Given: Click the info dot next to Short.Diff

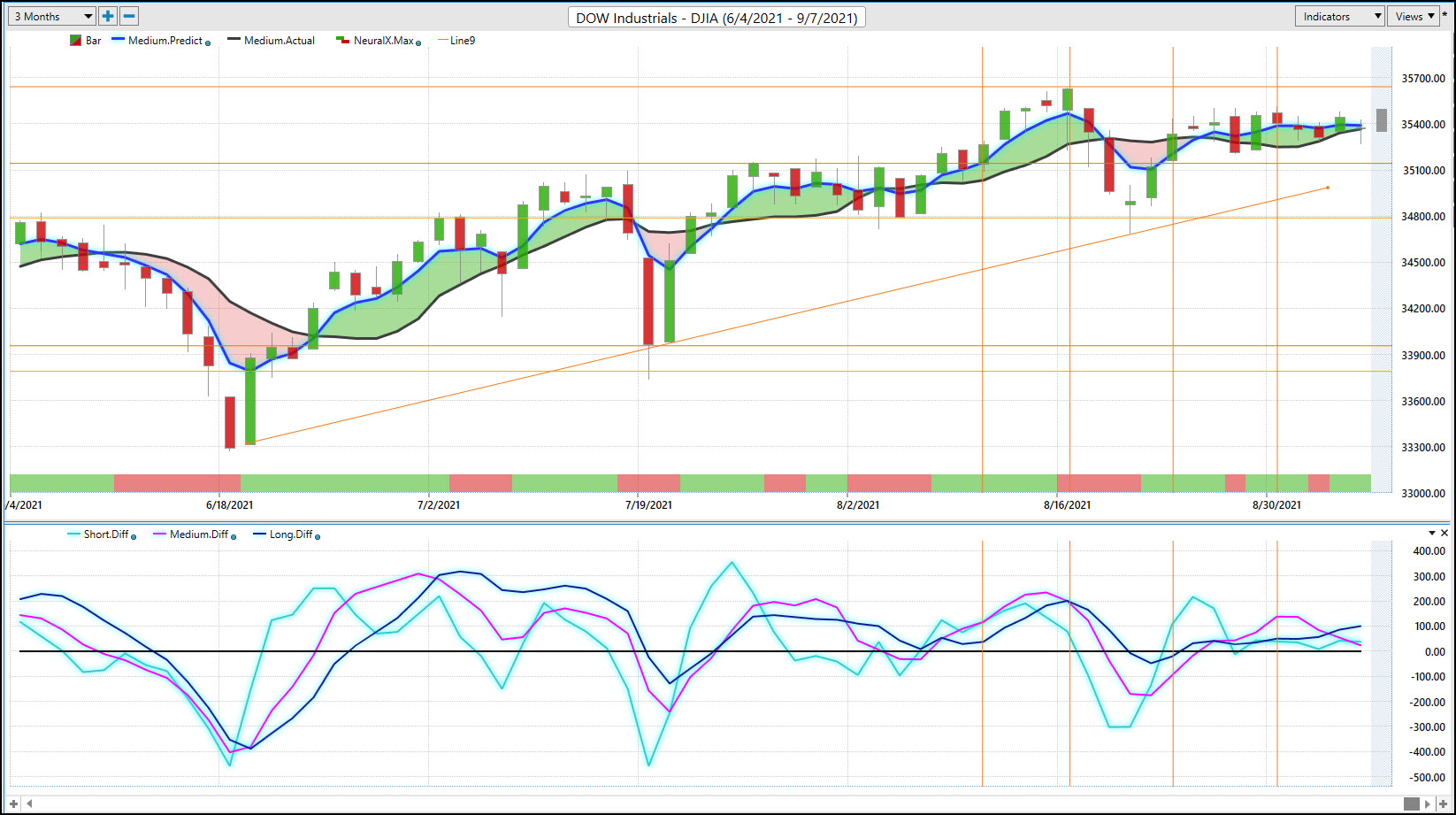Looking at the screenshot, I should pos(134,536).
